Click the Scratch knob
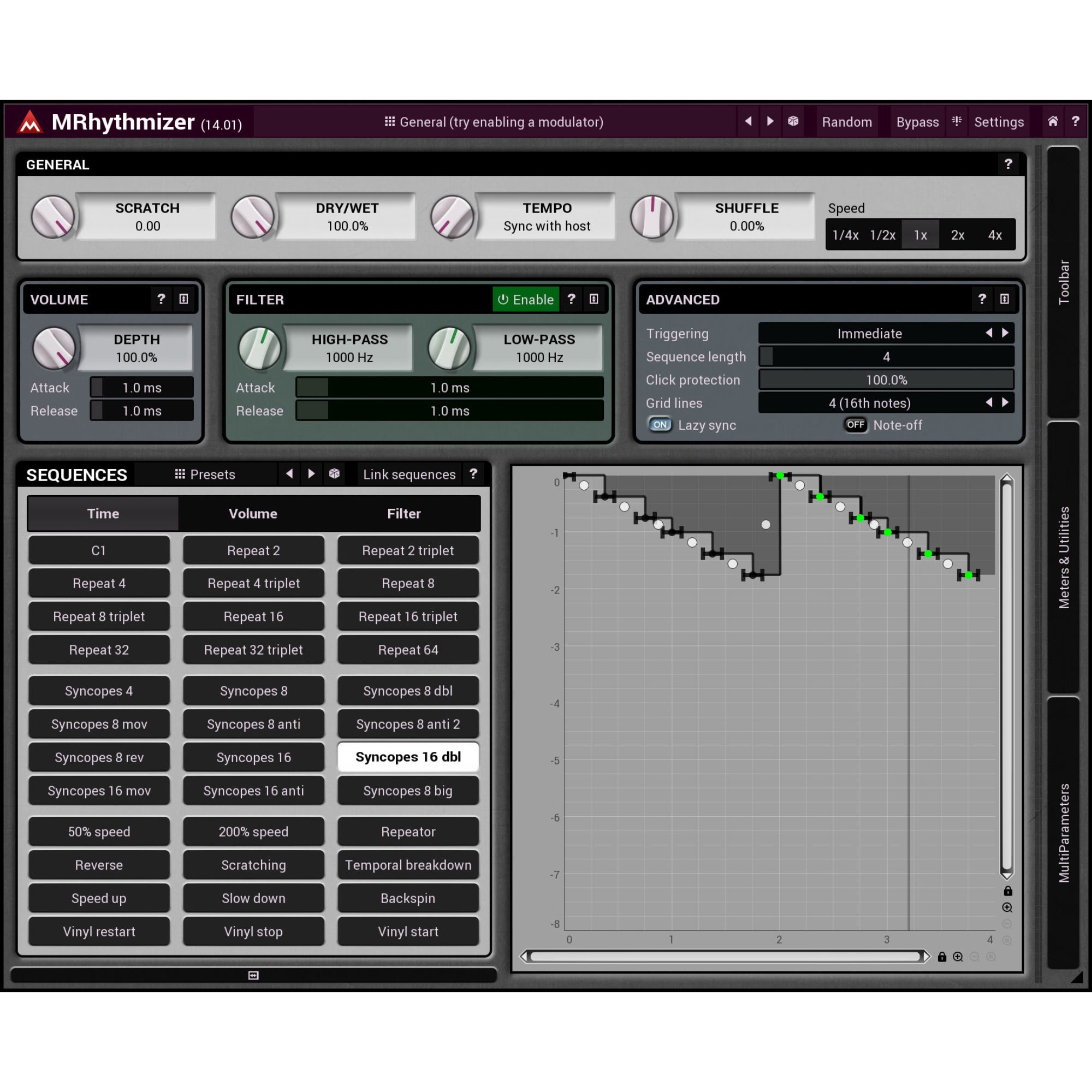 point(52,217)
